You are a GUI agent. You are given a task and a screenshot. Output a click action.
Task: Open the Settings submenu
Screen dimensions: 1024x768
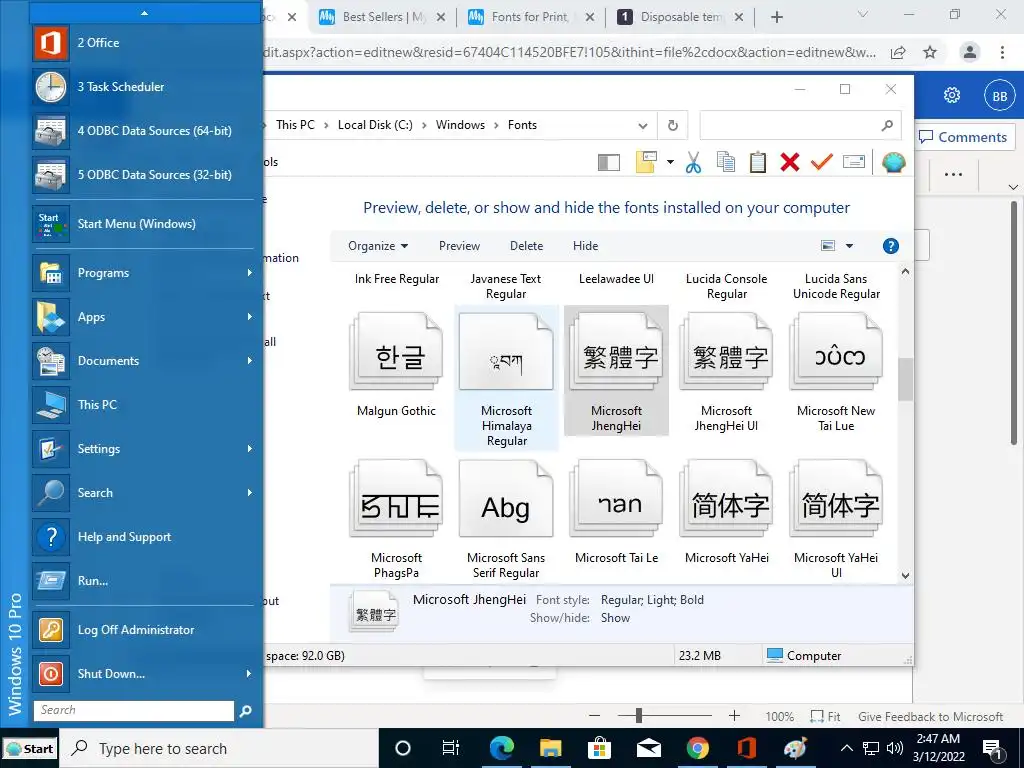(147, 449)
